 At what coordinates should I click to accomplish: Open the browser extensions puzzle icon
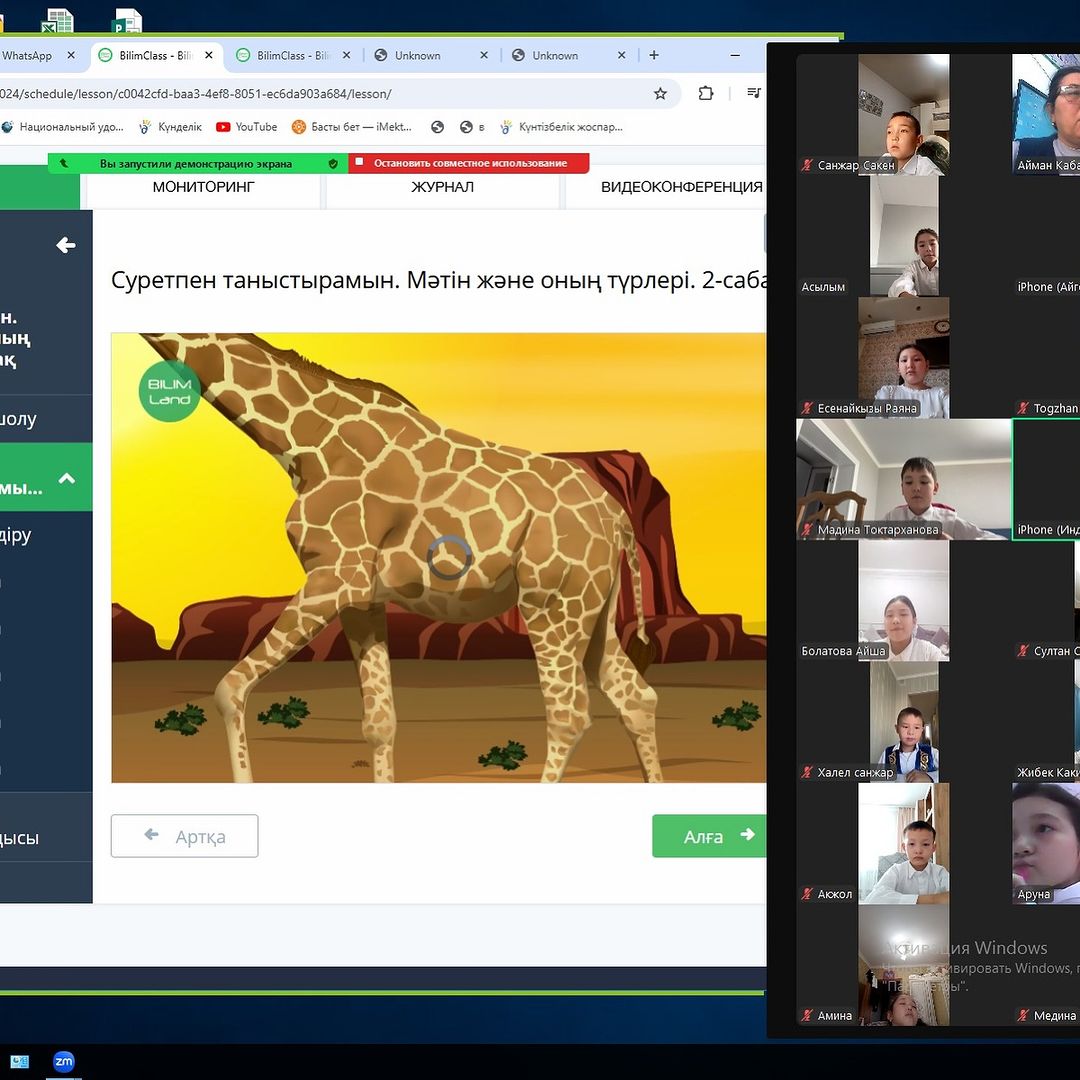pyautogui.click(x=705, y=94)
